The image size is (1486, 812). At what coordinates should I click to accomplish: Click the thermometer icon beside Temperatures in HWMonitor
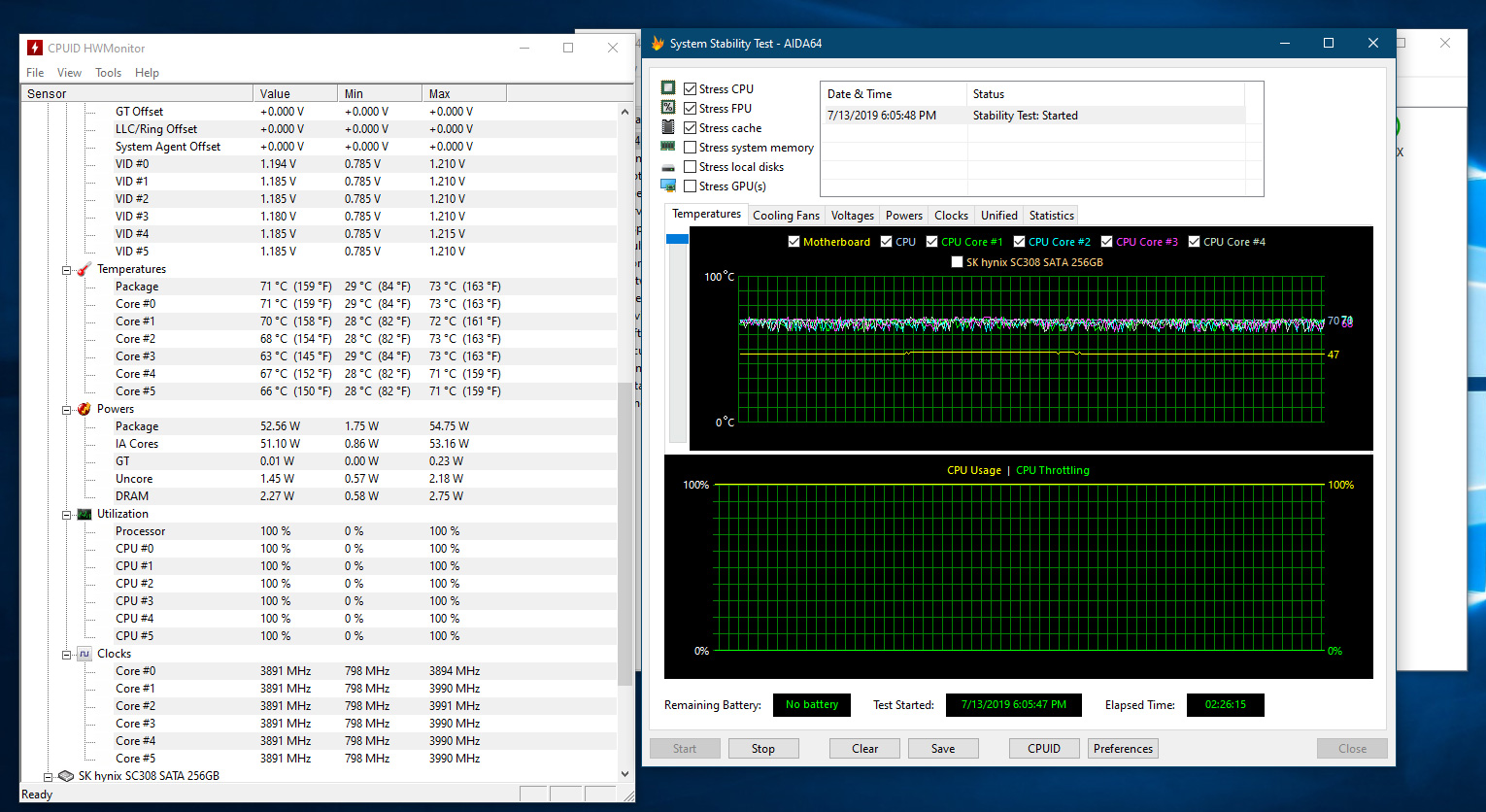tap(84, 269)
